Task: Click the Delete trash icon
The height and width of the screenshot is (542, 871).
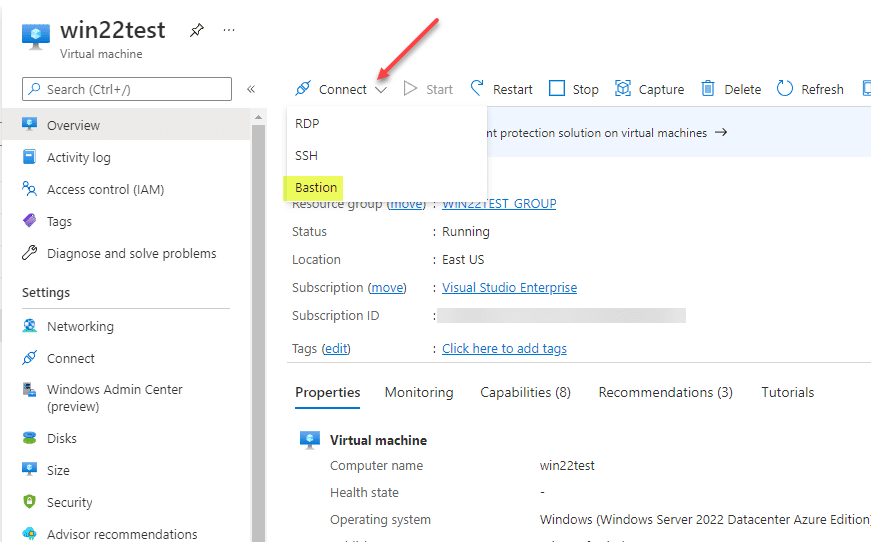Action: [708, 89]
